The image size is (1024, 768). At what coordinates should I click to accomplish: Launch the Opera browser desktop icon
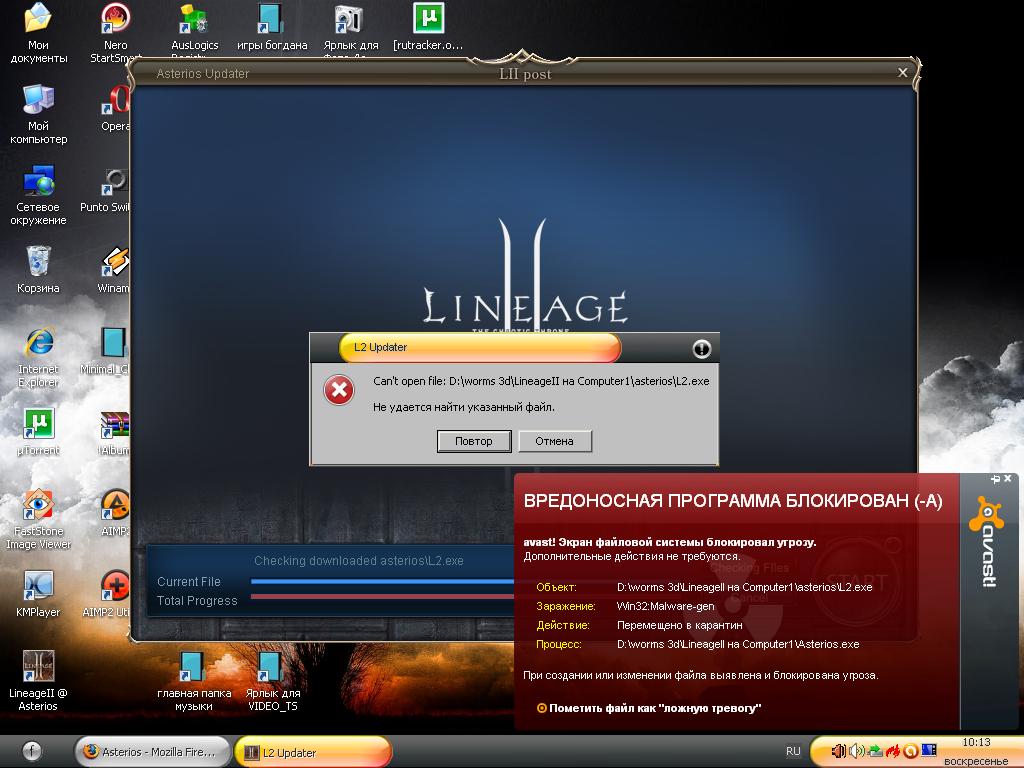116,108
